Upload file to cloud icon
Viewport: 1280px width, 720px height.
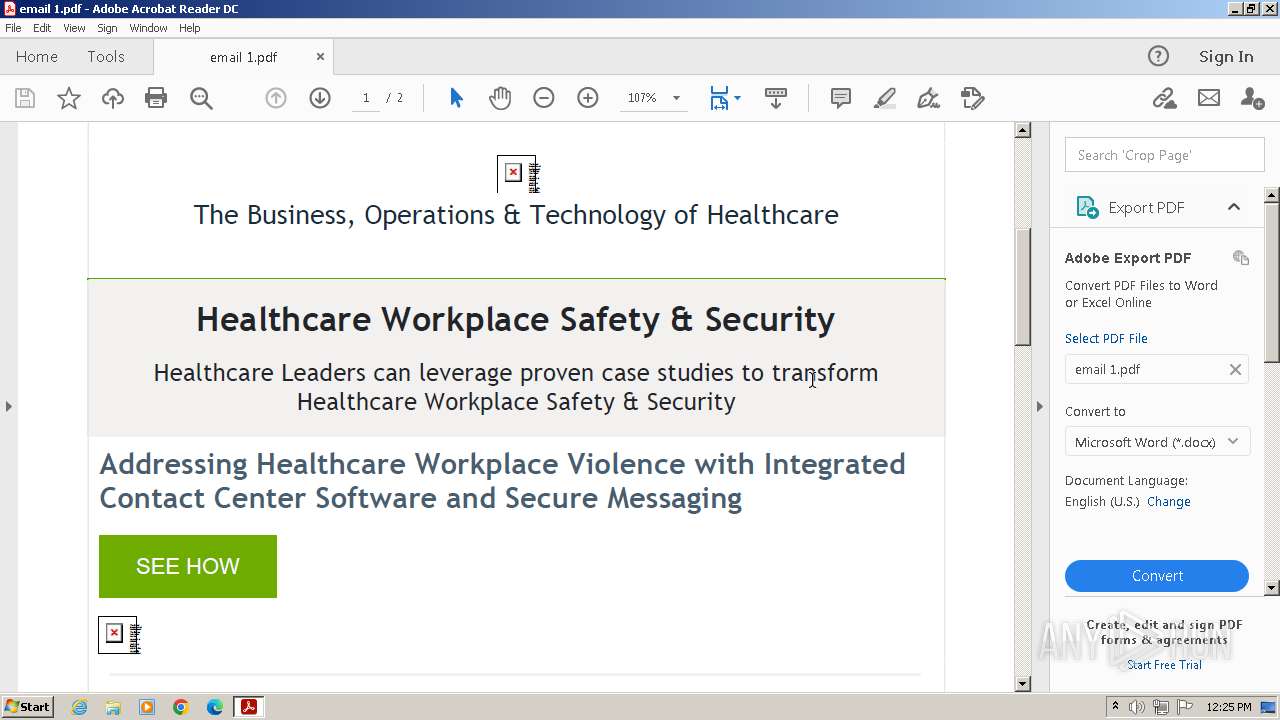pos(113,98)
